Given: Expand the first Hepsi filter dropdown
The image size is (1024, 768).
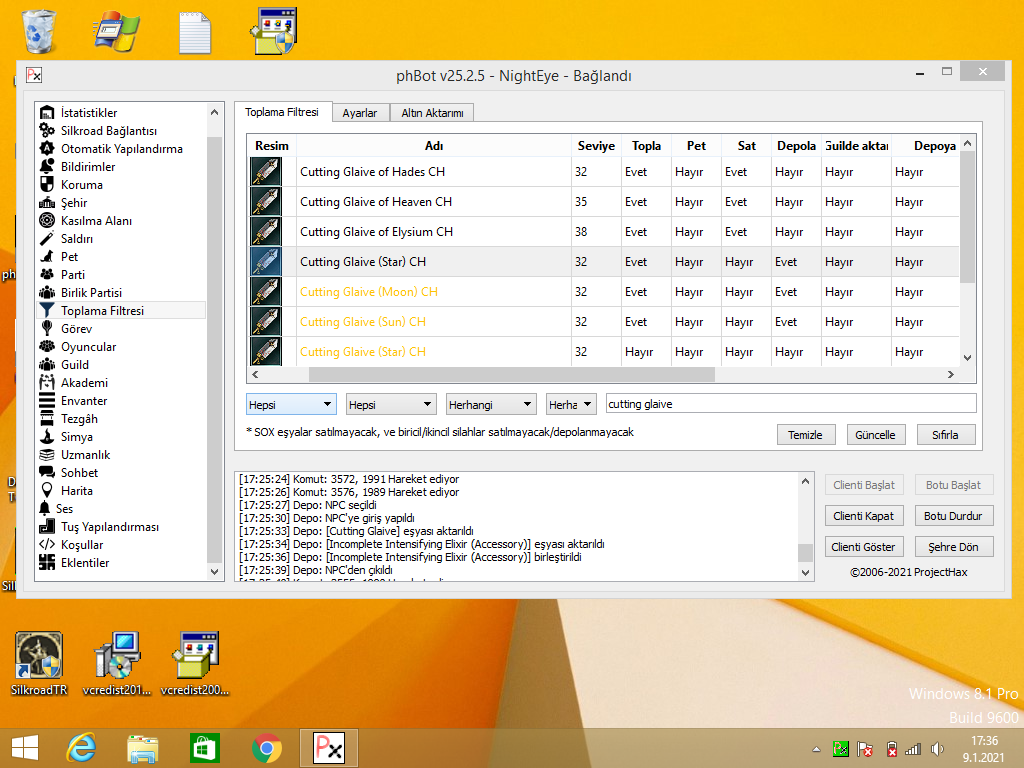Looking at the screenshot, I should click(291, 404).
